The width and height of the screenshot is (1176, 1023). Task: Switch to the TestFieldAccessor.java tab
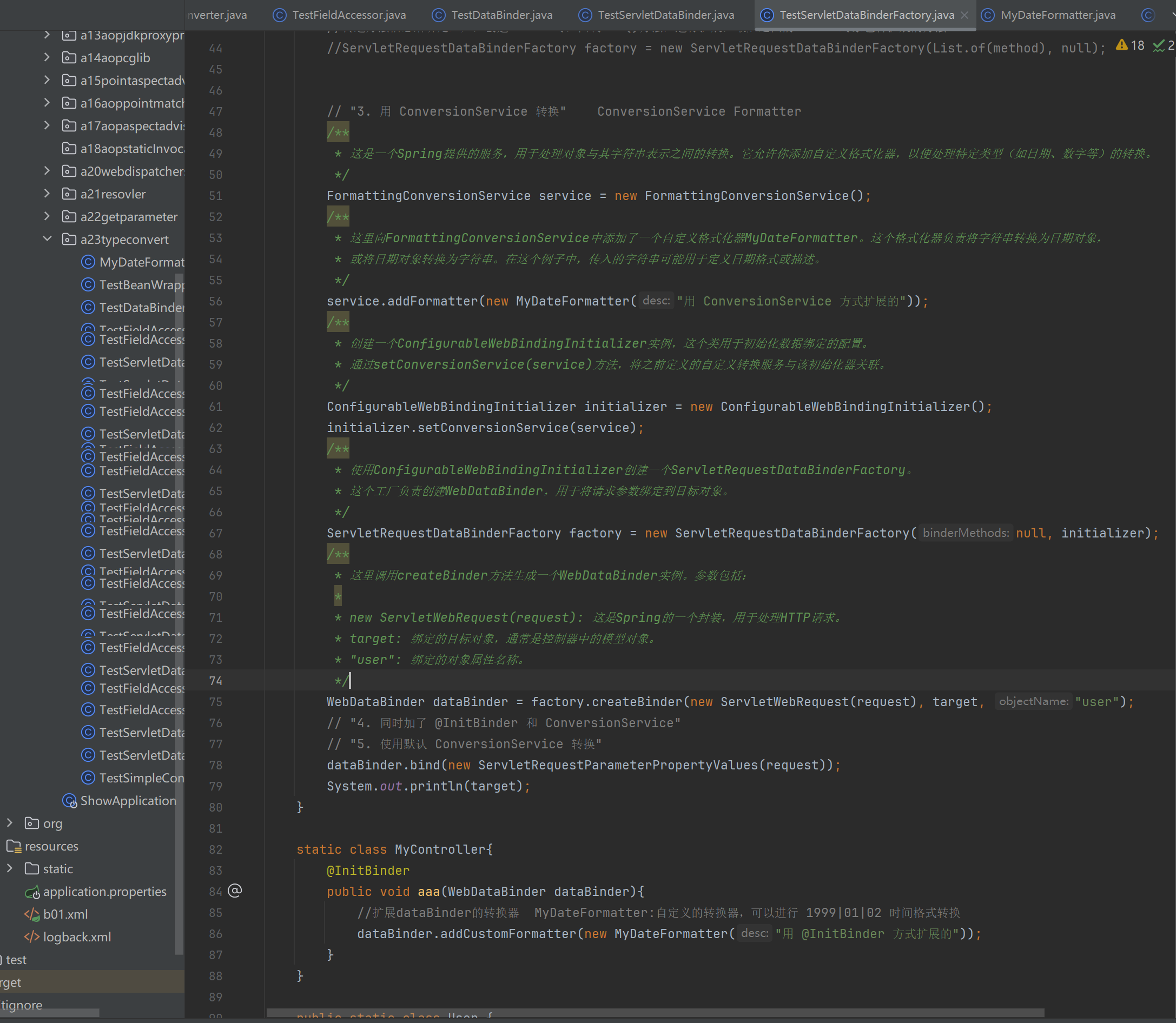click(339, 15)
